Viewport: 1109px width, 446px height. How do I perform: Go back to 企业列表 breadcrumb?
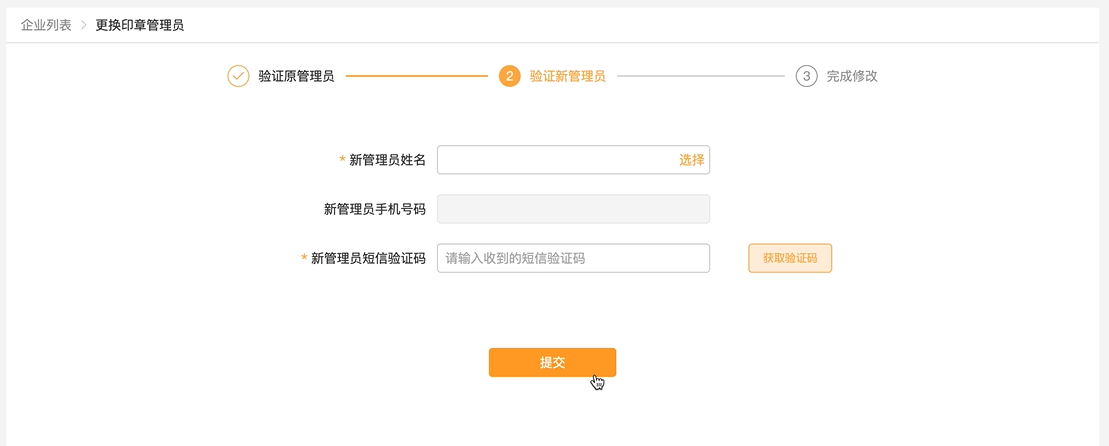46,25
